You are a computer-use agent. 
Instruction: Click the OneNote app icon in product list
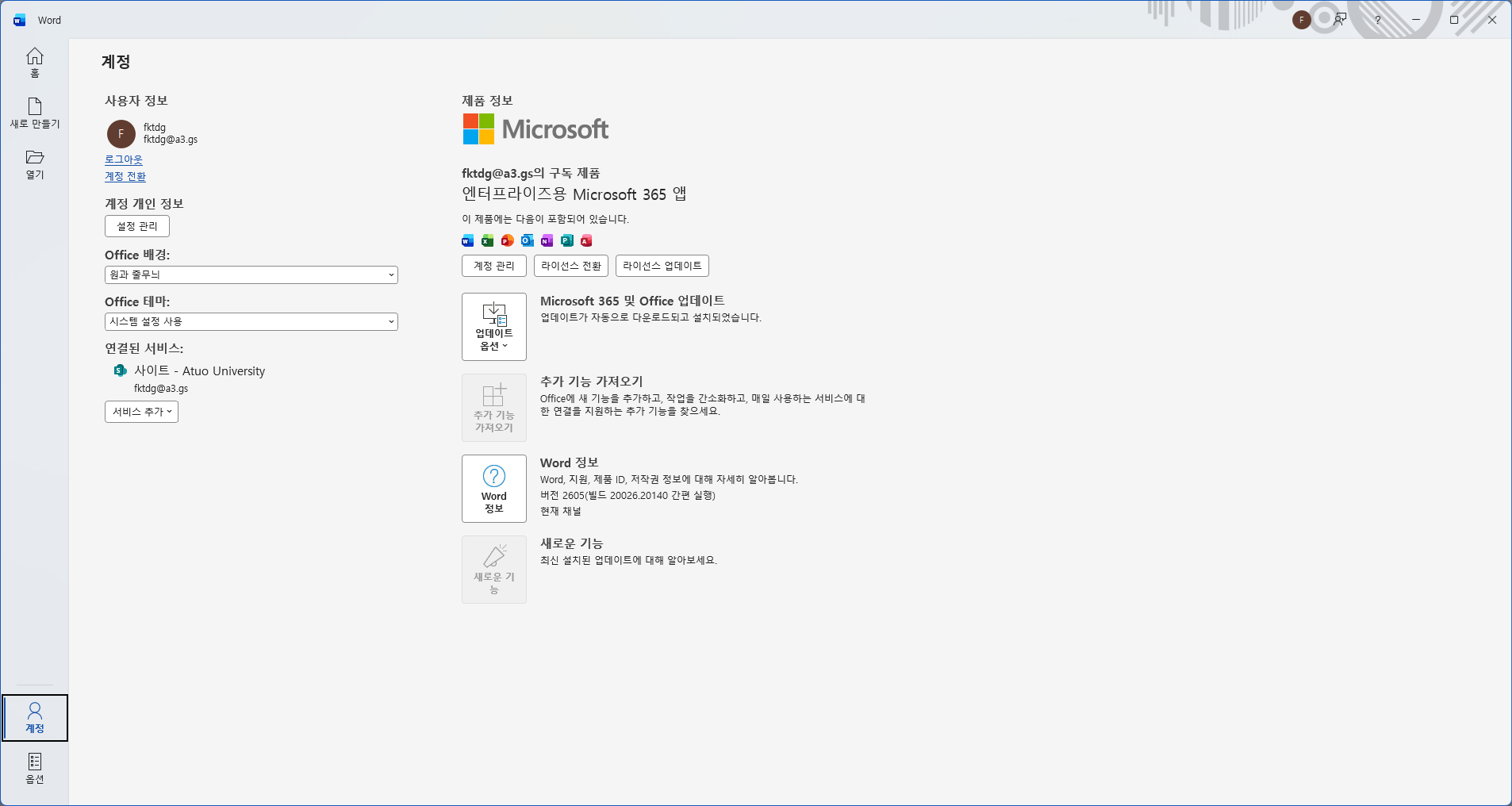click(547, 240)
